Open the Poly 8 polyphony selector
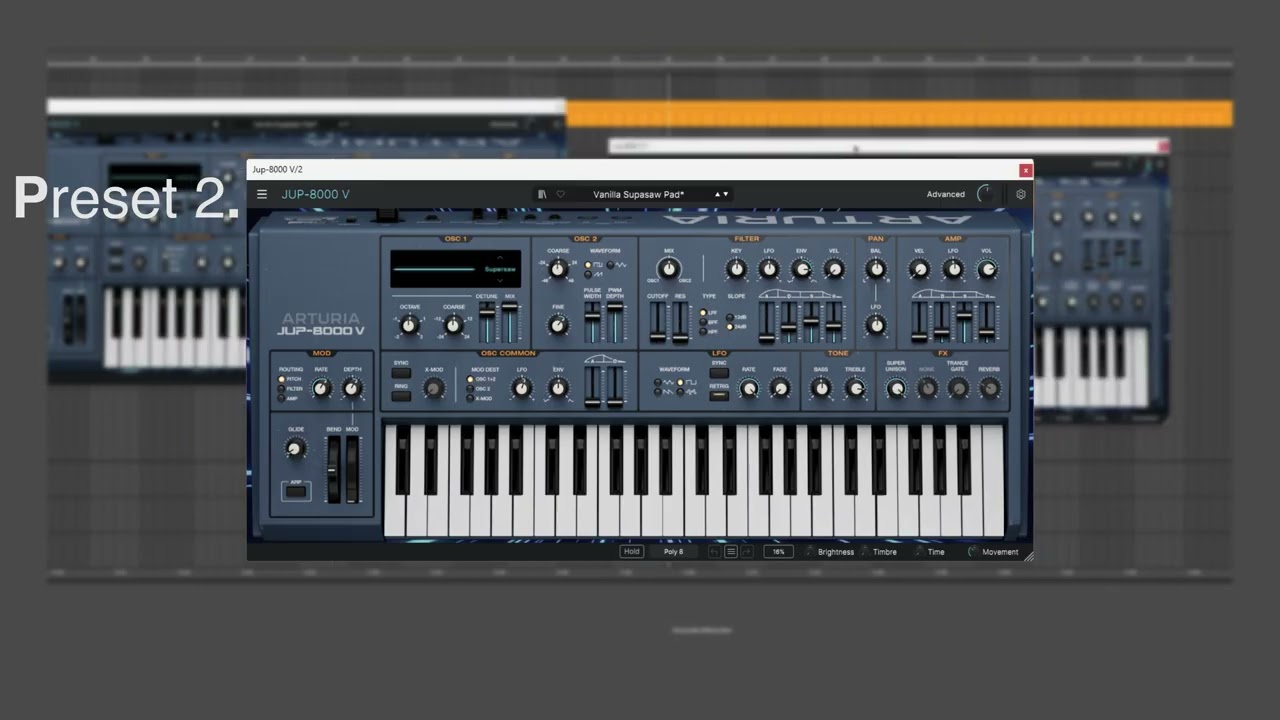Viewport: 1280px width, 720px height. (x=674, y=551)
